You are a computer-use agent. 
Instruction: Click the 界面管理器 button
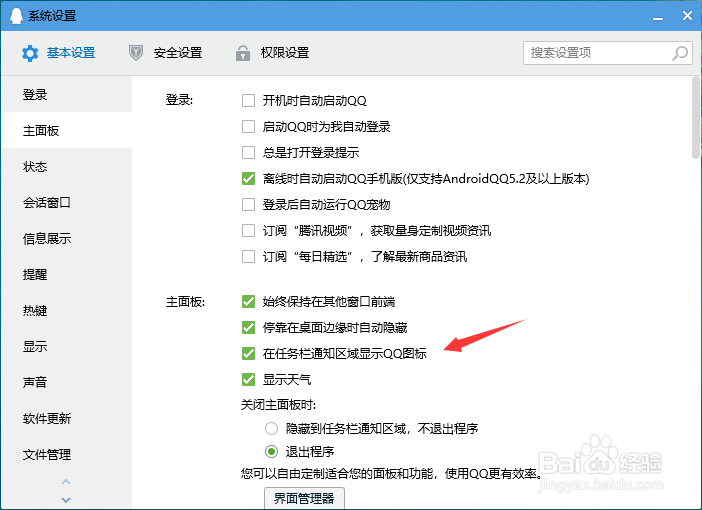[304, 498]
